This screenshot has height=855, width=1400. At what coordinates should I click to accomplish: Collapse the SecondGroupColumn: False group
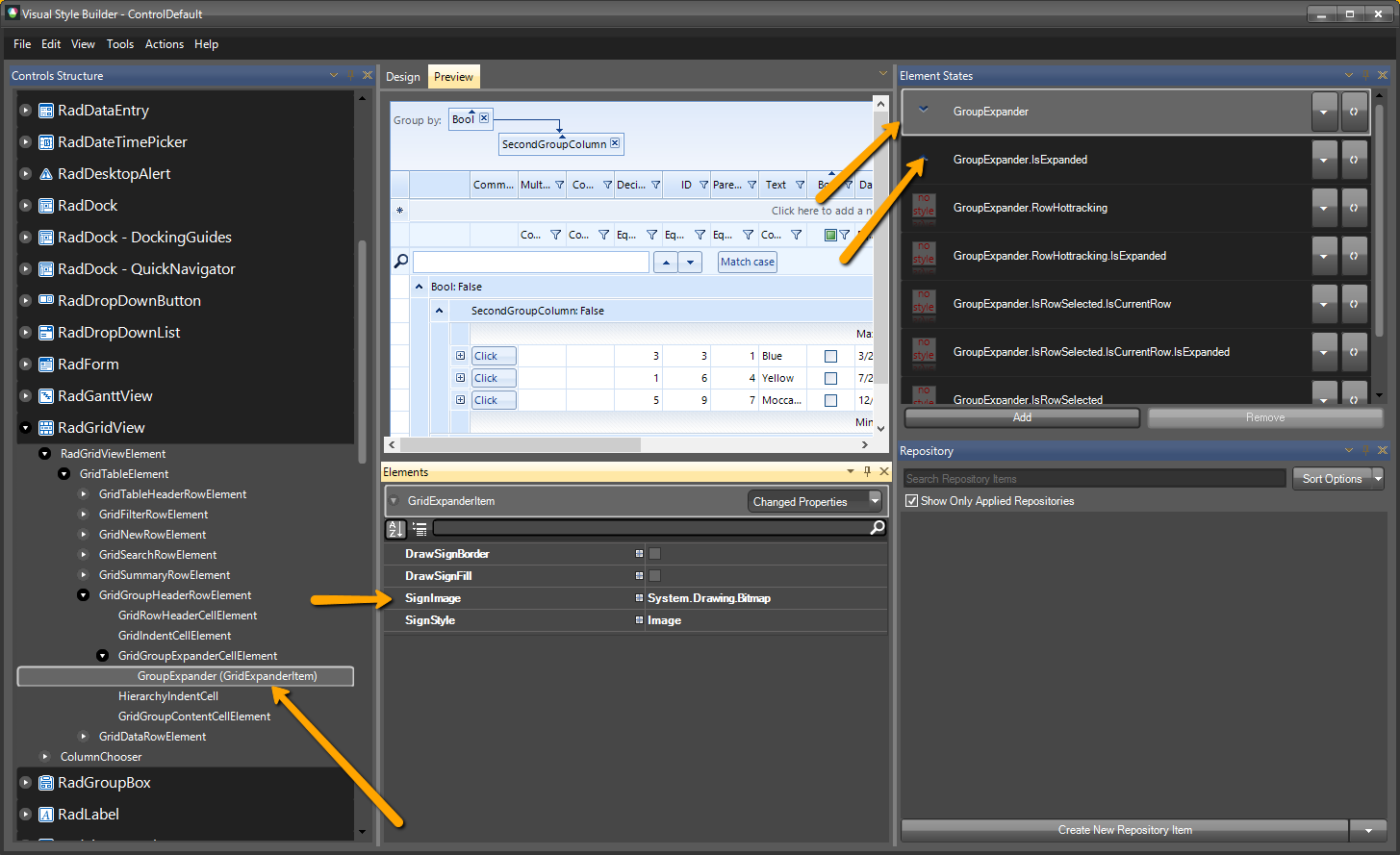point(439,311)
